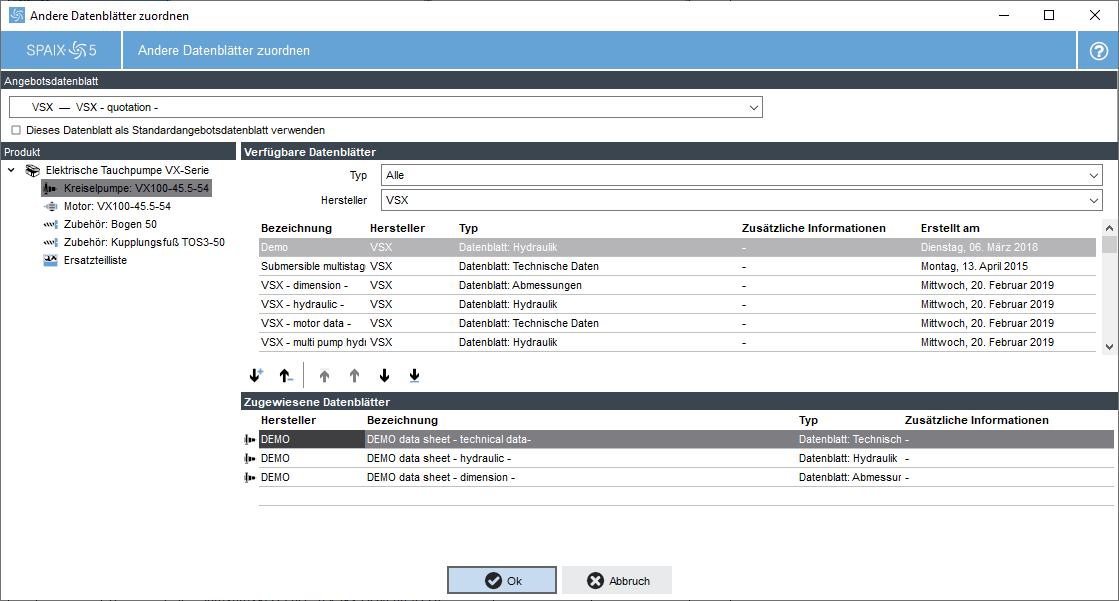Click the gray move up one arrow

pyautogui.click(x=355, y=375)
